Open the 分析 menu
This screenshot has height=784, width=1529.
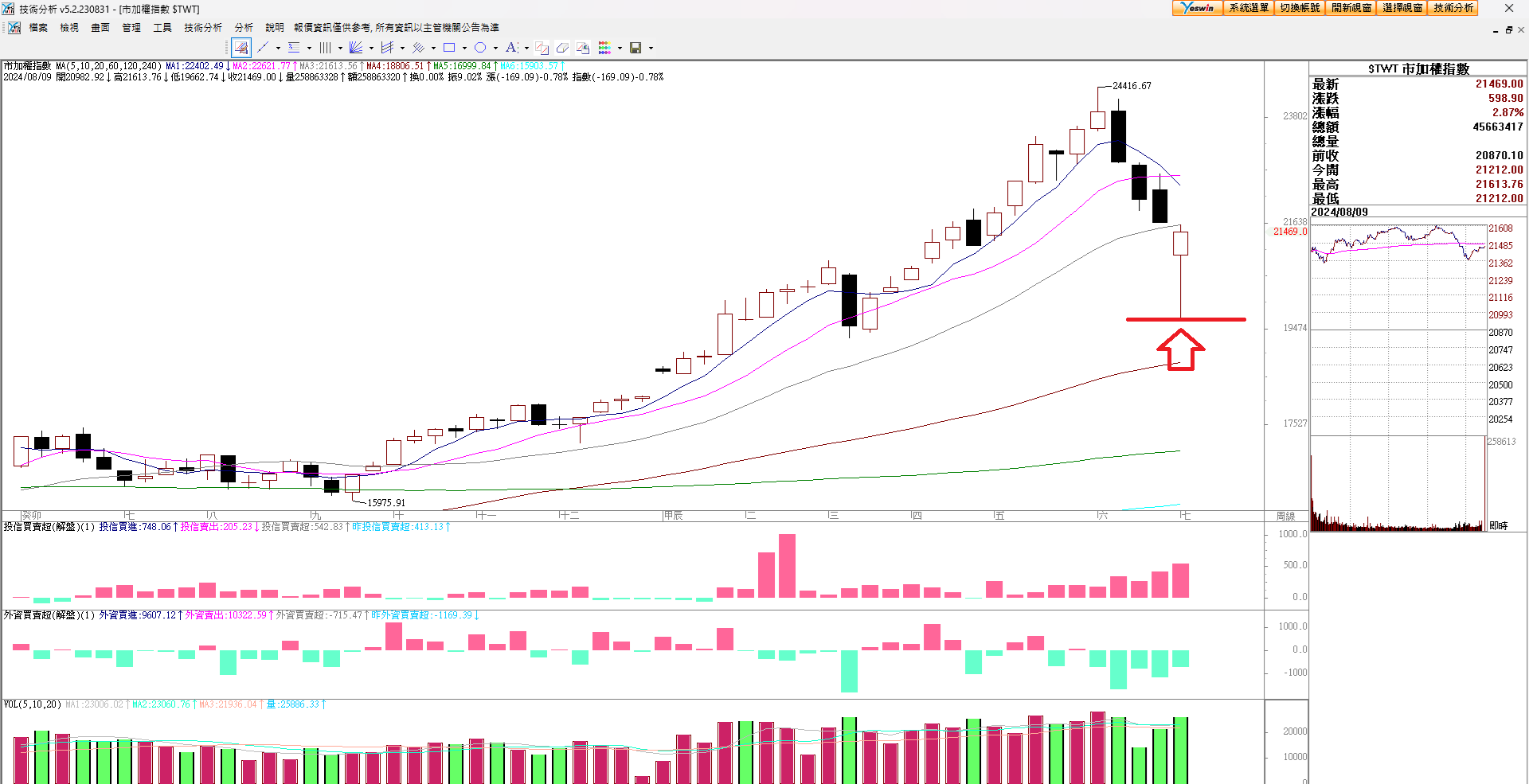pyautogui.click(x=244, y=27)
